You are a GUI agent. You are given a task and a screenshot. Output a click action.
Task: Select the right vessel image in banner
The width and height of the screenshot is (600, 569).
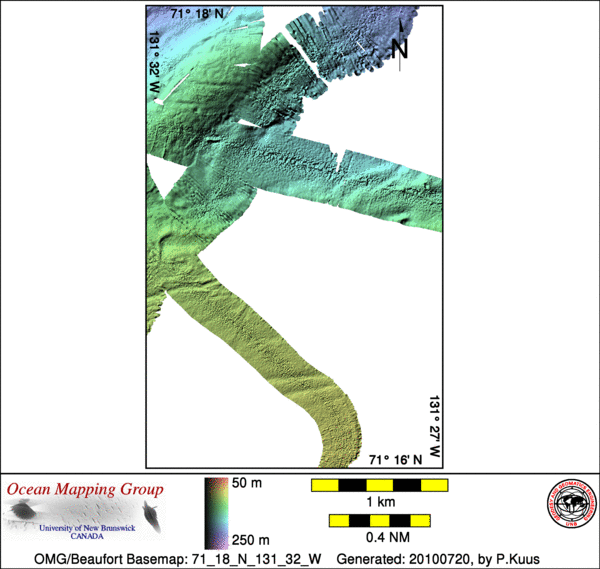coord(150,517)
